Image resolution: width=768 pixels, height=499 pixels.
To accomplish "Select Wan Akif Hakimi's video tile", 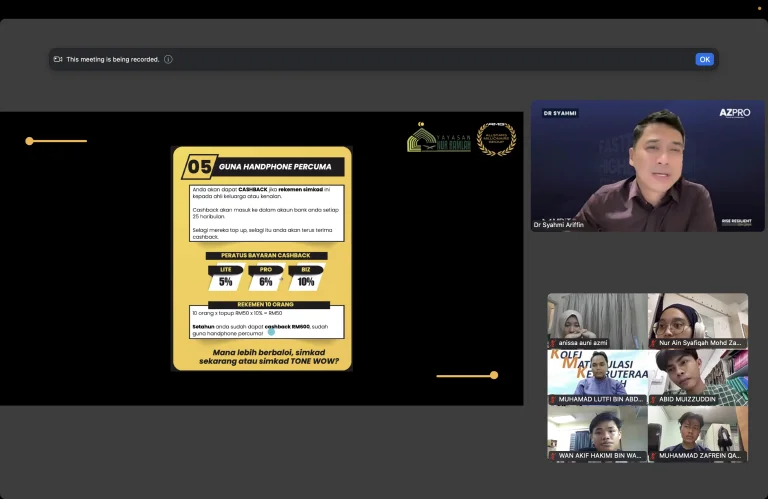I will [x=597, y=430].
